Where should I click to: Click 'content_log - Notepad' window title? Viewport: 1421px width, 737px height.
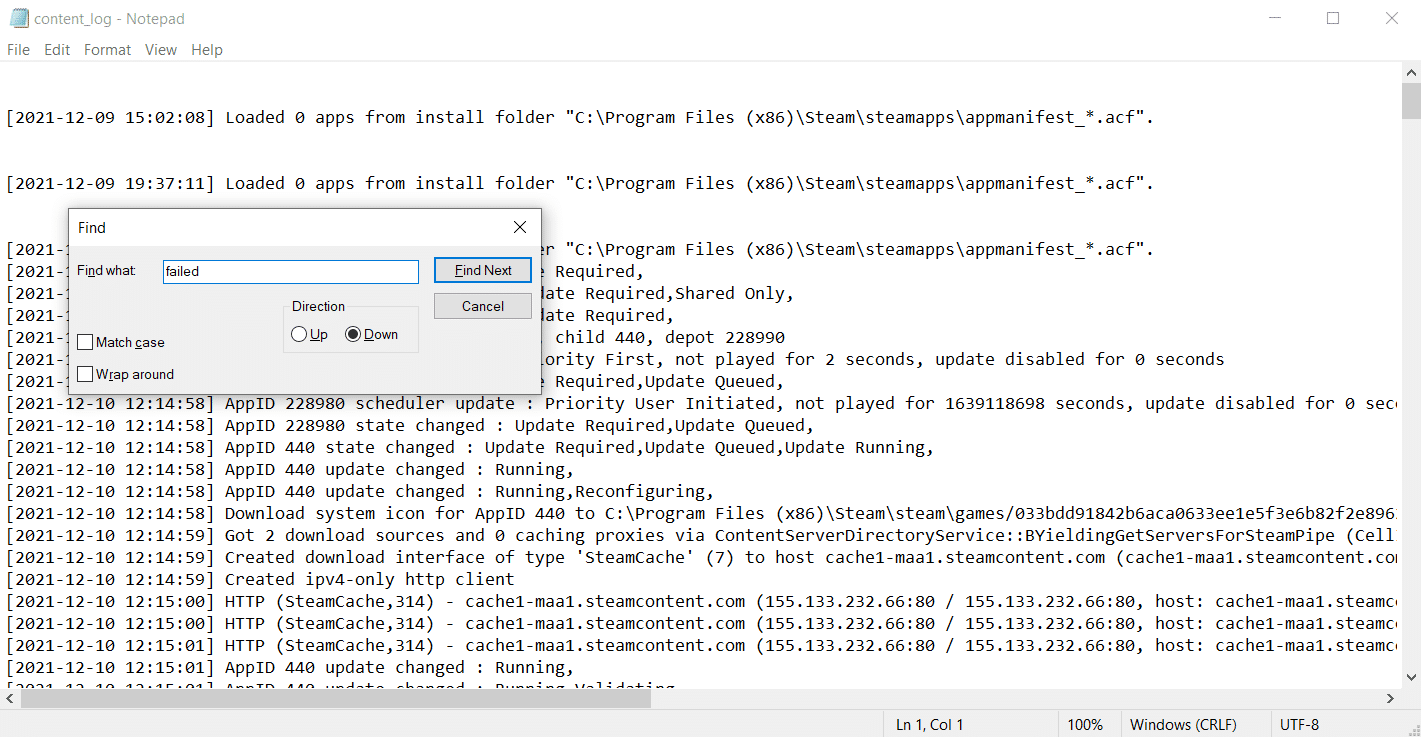(x=109, y=19)
